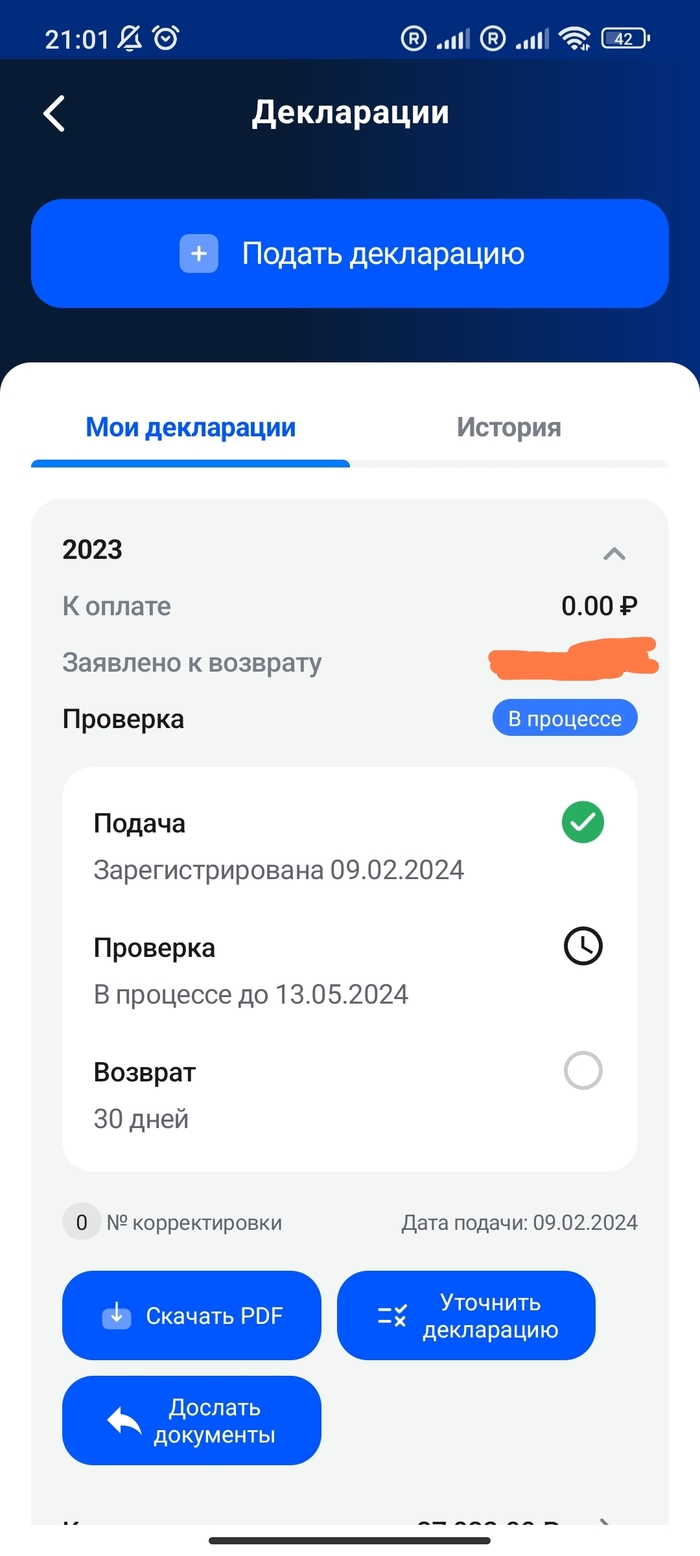Tap the plus icon on Подать декларацию
Screen dimensions: 700x1556
coord(198,254)
